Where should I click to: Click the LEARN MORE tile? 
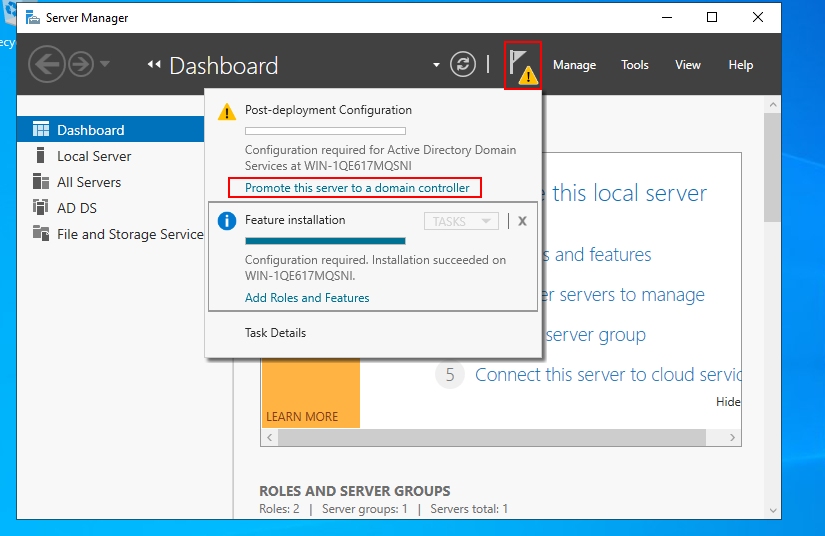tap(310, 392)
